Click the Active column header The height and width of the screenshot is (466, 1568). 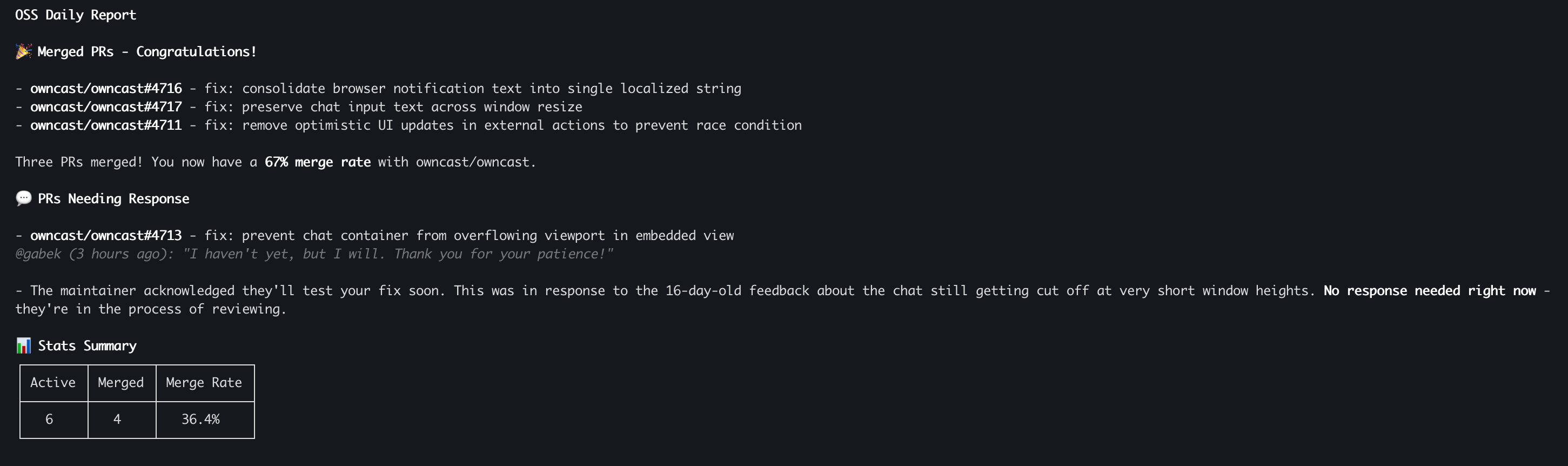pyautogui.click(x=53, y=383)
